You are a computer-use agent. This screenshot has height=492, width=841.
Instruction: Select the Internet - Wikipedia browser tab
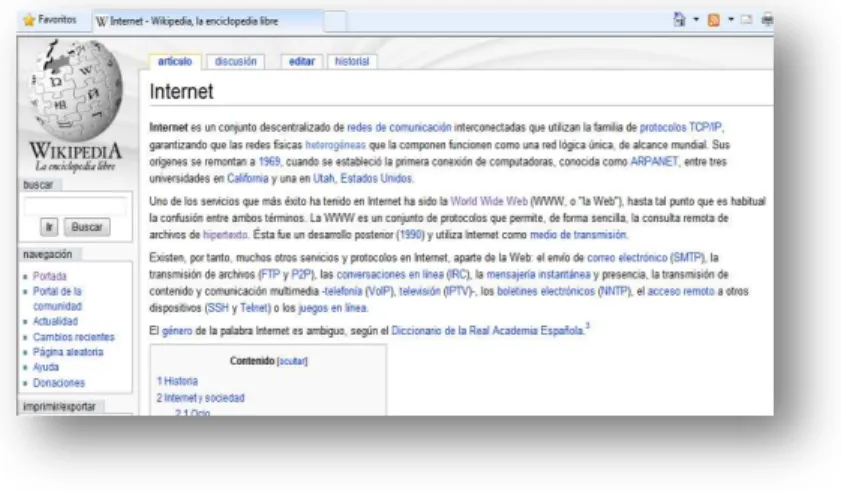(x=208, y=21)
